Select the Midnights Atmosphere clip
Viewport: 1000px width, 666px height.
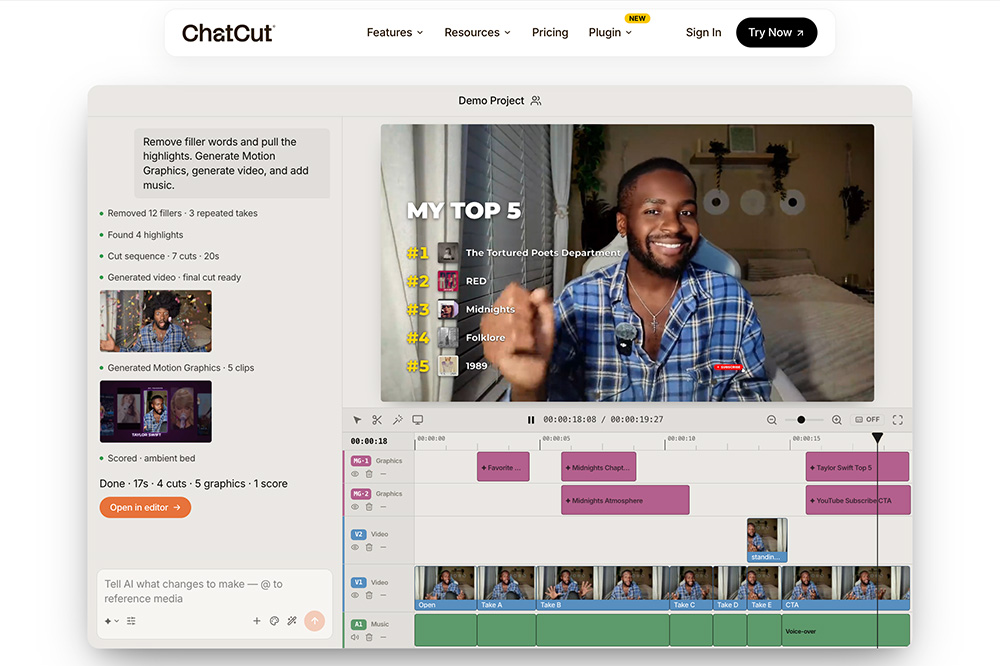pyautogui.click(x=625, y=500)
